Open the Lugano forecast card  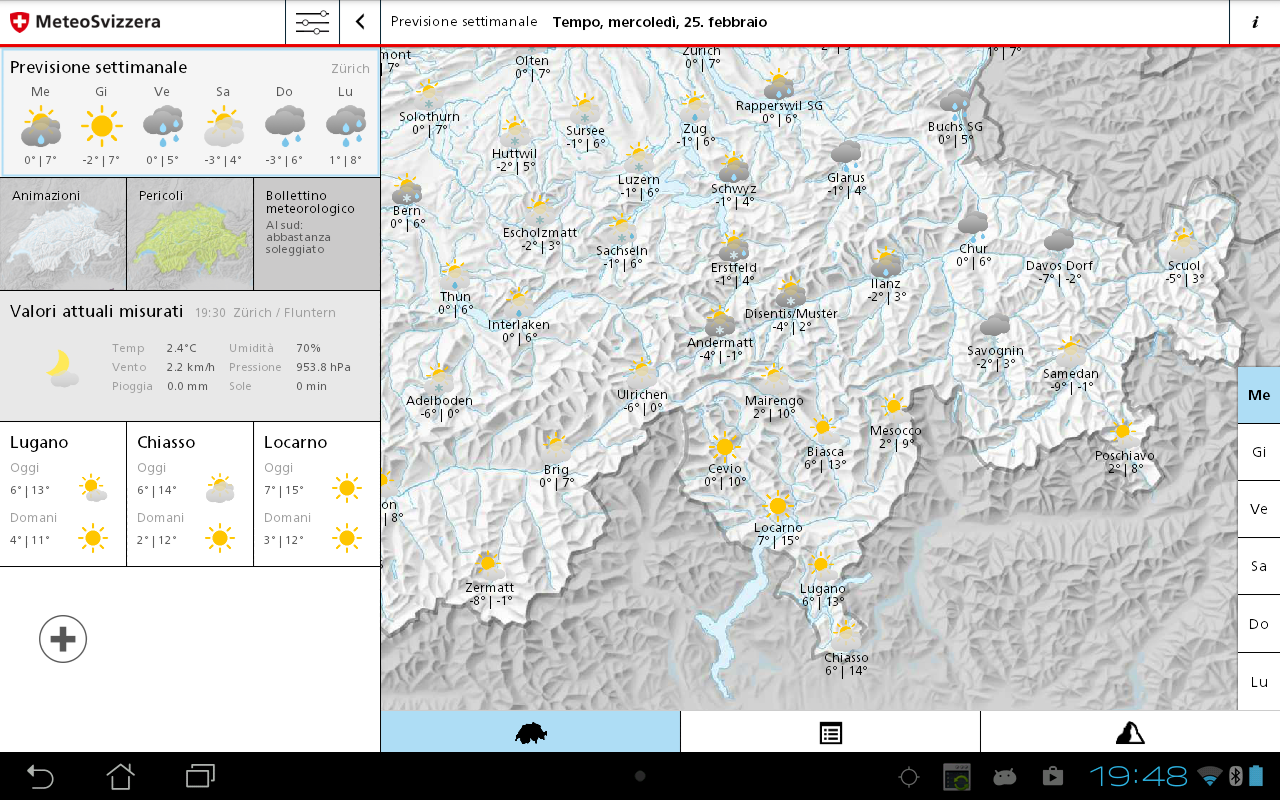63,494
